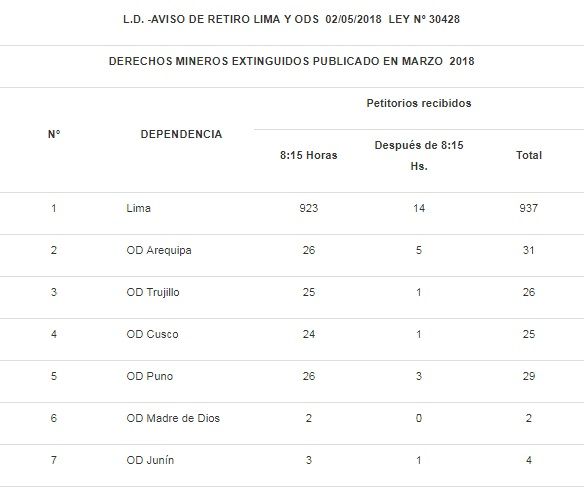Click the OD Trujillo cell
Viewport: 584px width, 490px height.
pos(153,292)
